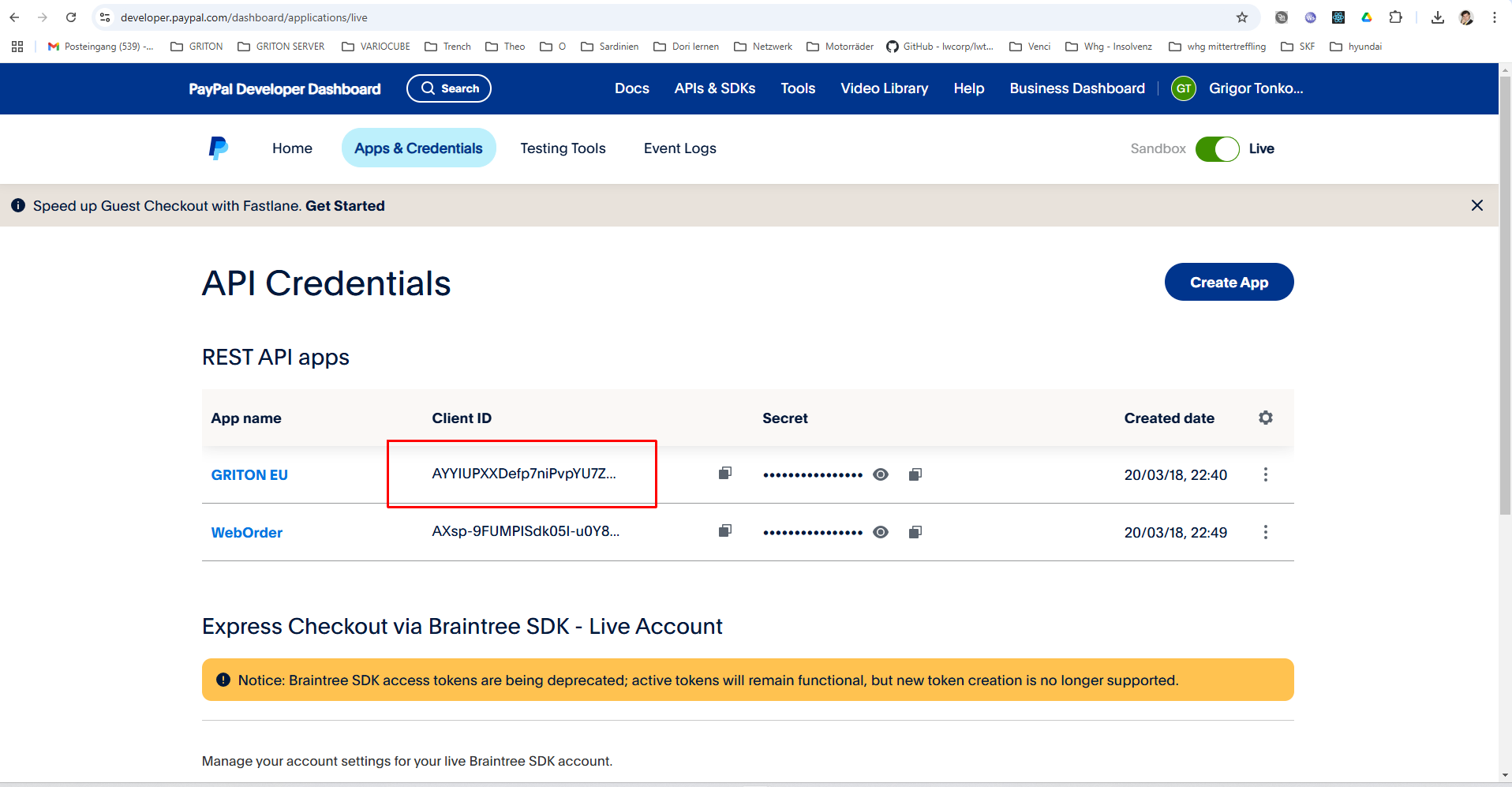Open the Motorräder bookmark folder
1512x787 pixels.
point(840,47)
